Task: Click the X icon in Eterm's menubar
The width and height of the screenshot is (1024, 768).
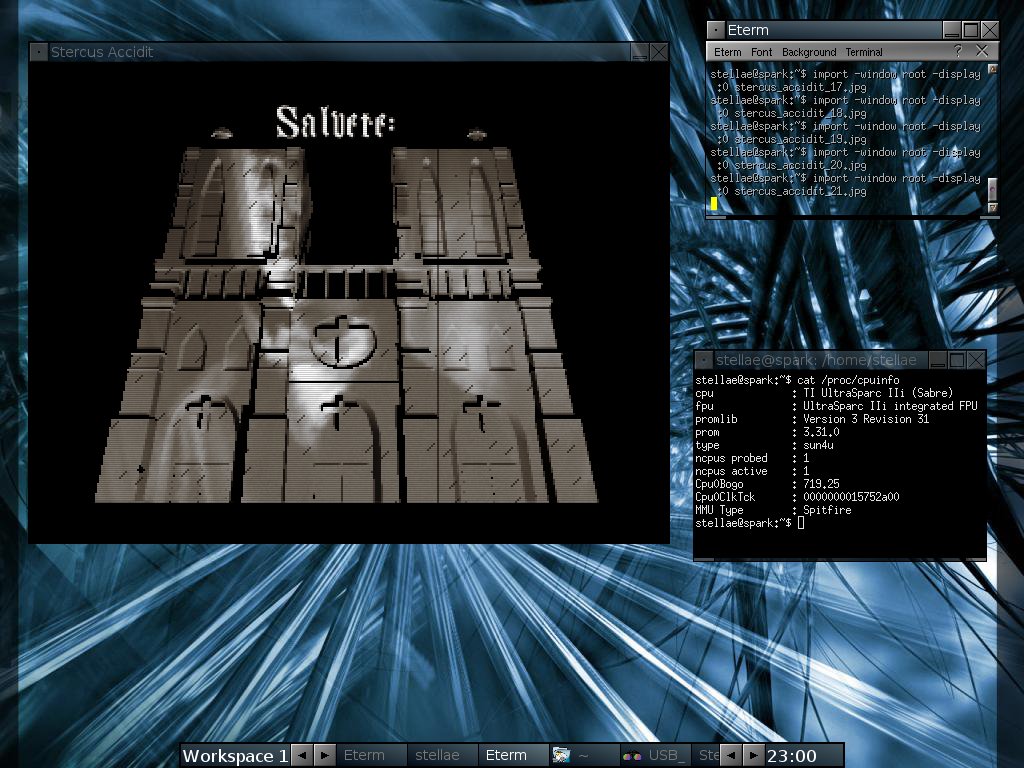Action: click(982, 51)
